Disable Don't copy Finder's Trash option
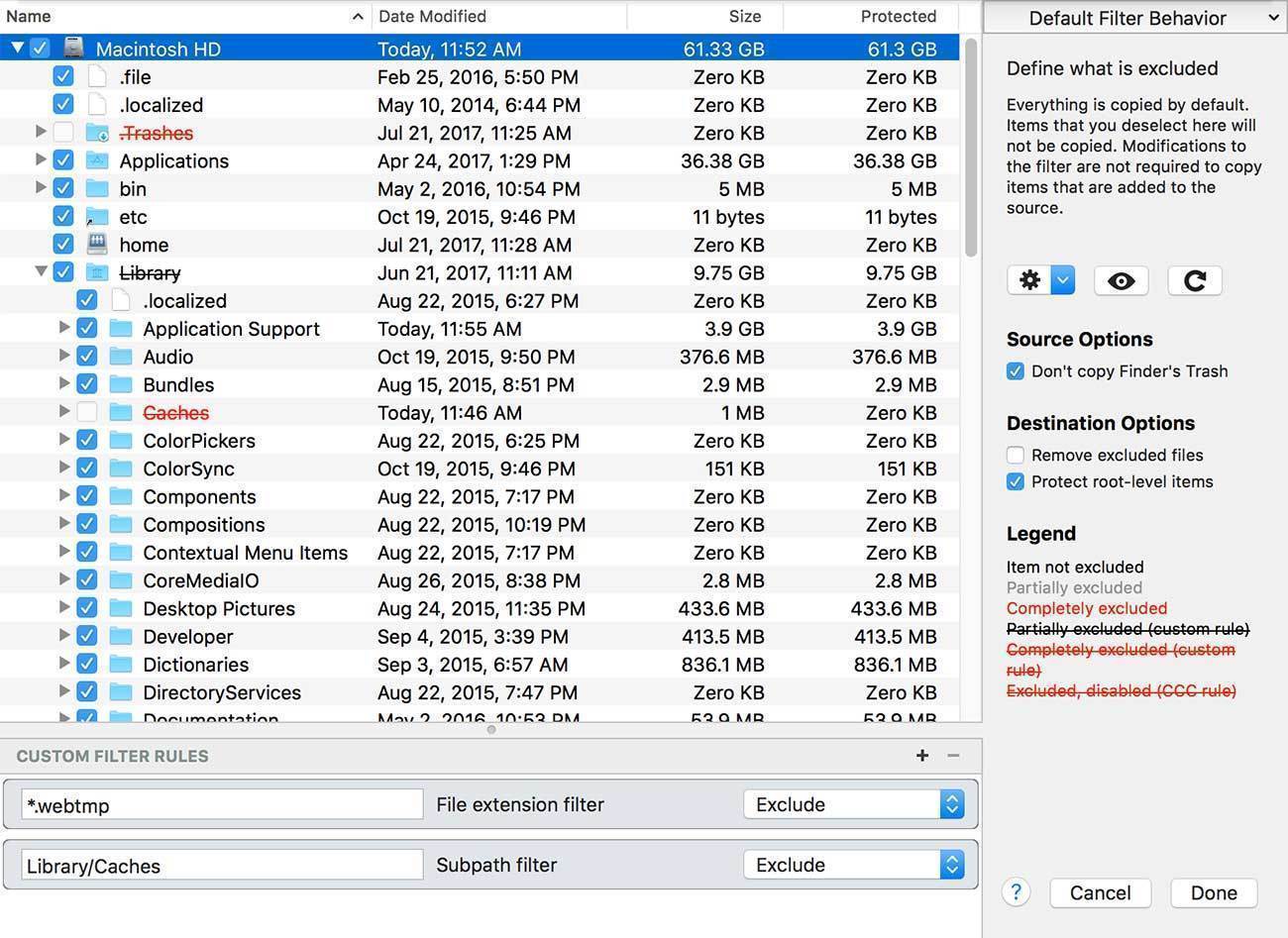The image size is (1288, 938). pyautogui.click(x=1016, y=371)
